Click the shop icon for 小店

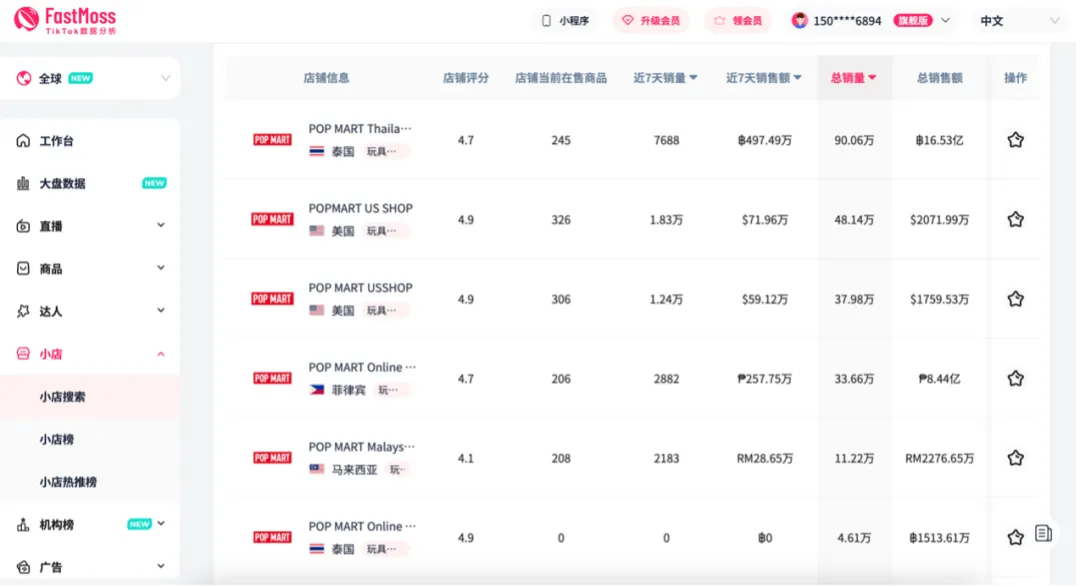pyautogui.click(x=23, y=354)
